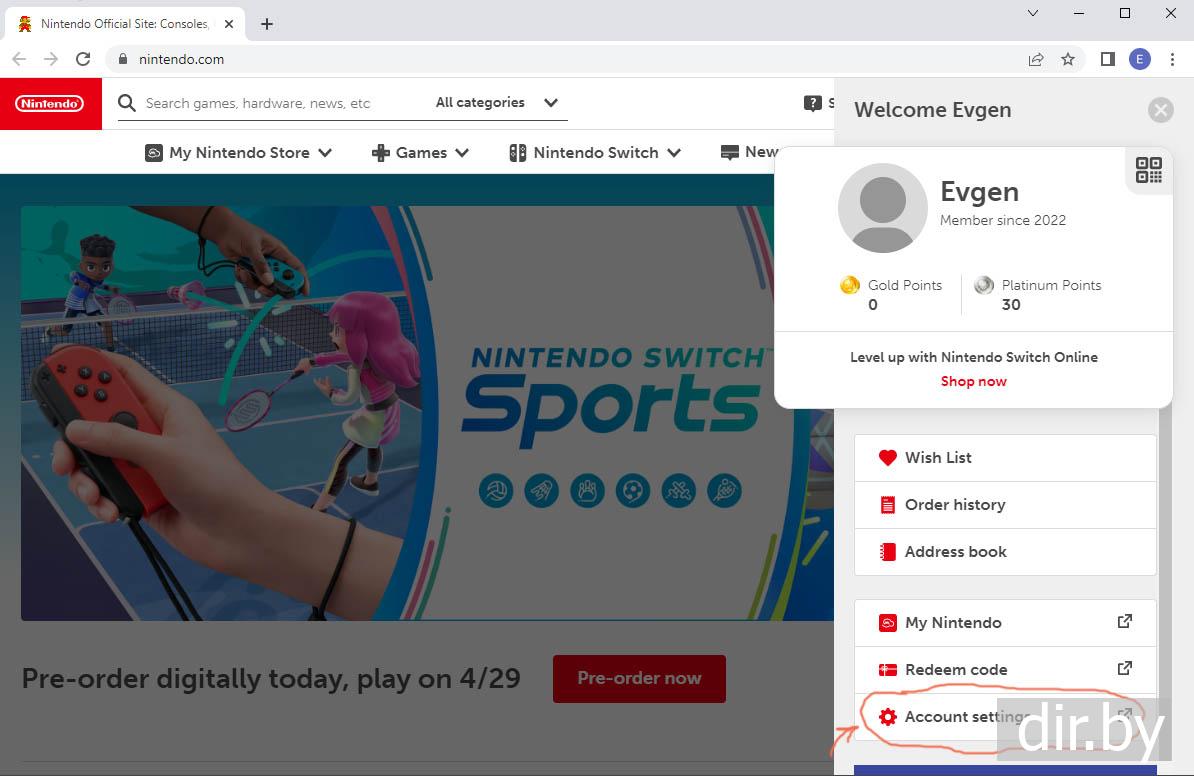Bookmark this page with star icon

pos(1068,59)
